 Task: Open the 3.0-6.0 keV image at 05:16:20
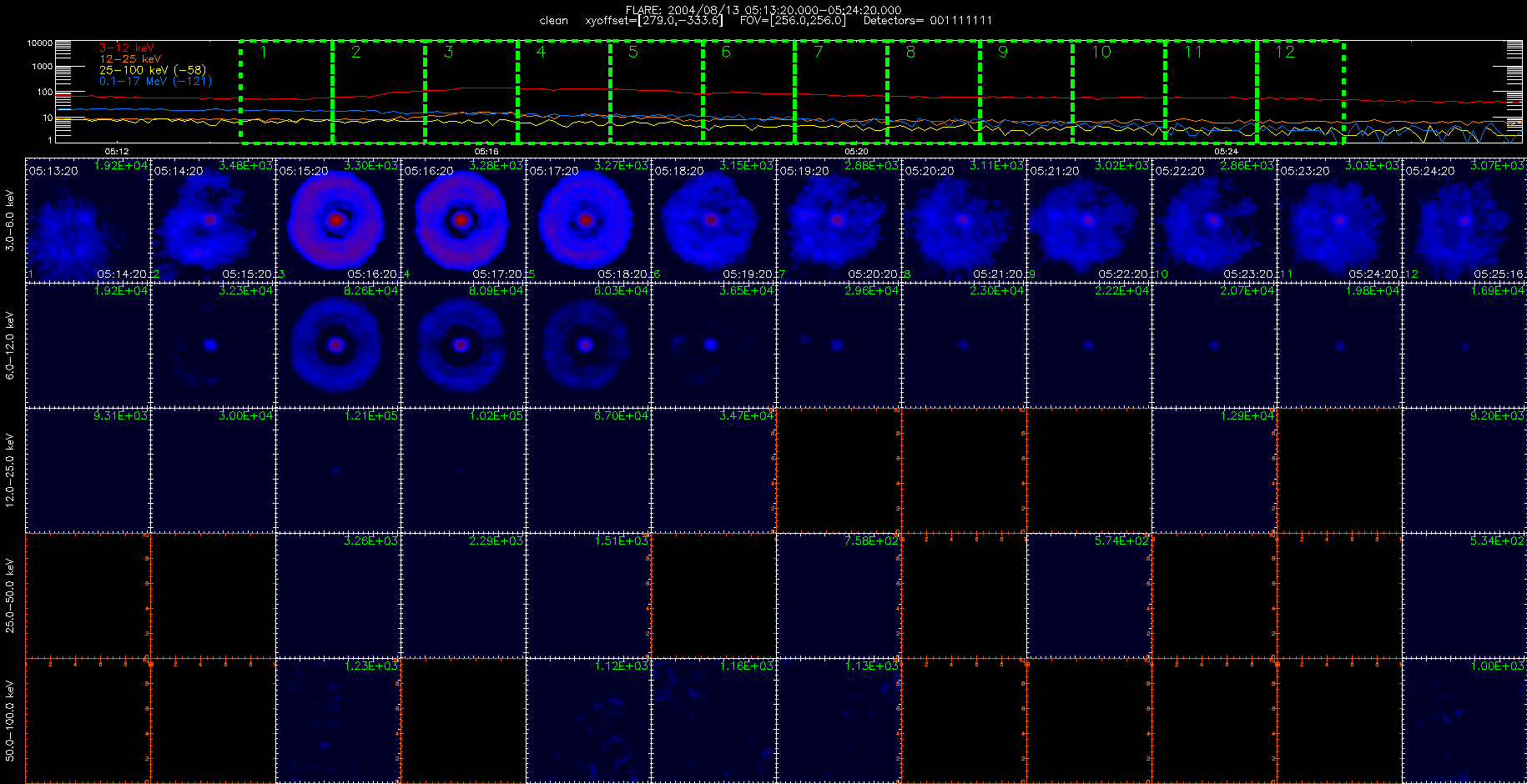463,219
